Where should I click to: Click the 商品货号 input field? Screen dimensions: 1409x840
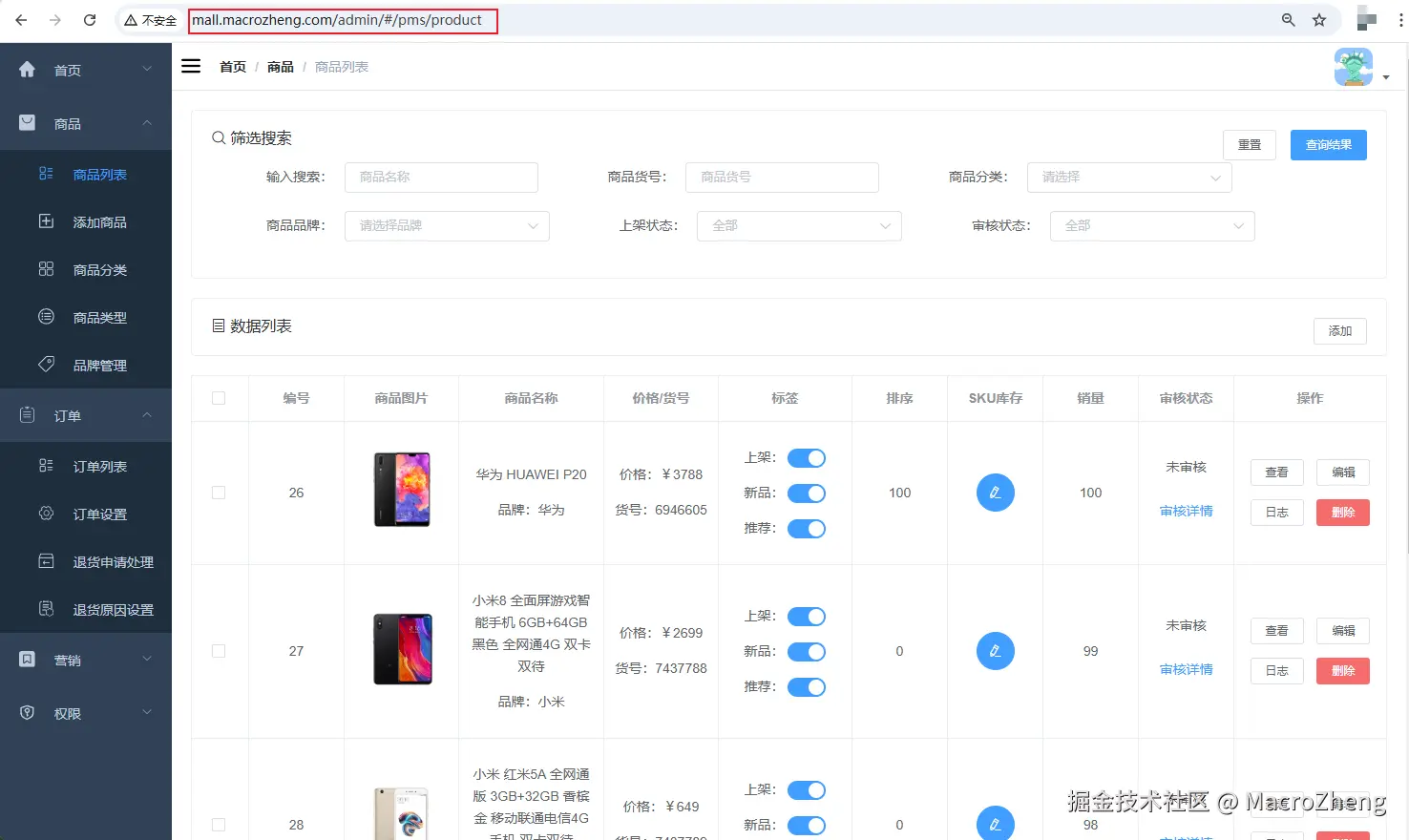[x=782, y=178]
